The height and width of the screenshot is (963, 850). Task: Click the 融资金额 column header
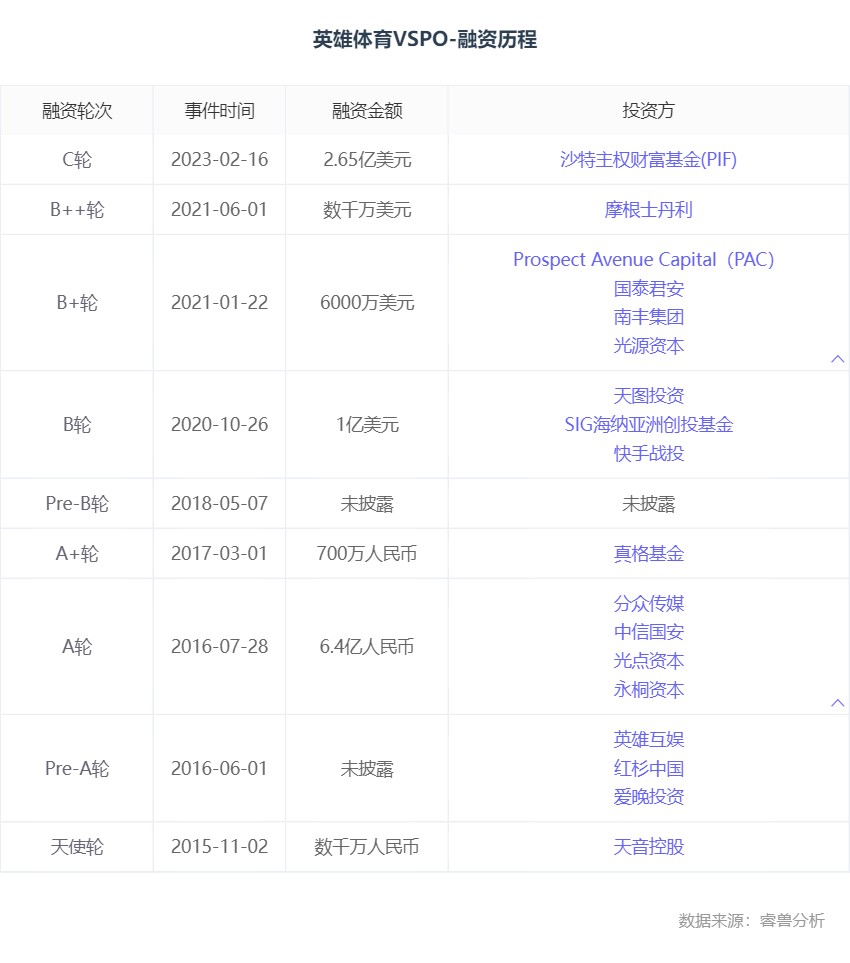point(367,111)
